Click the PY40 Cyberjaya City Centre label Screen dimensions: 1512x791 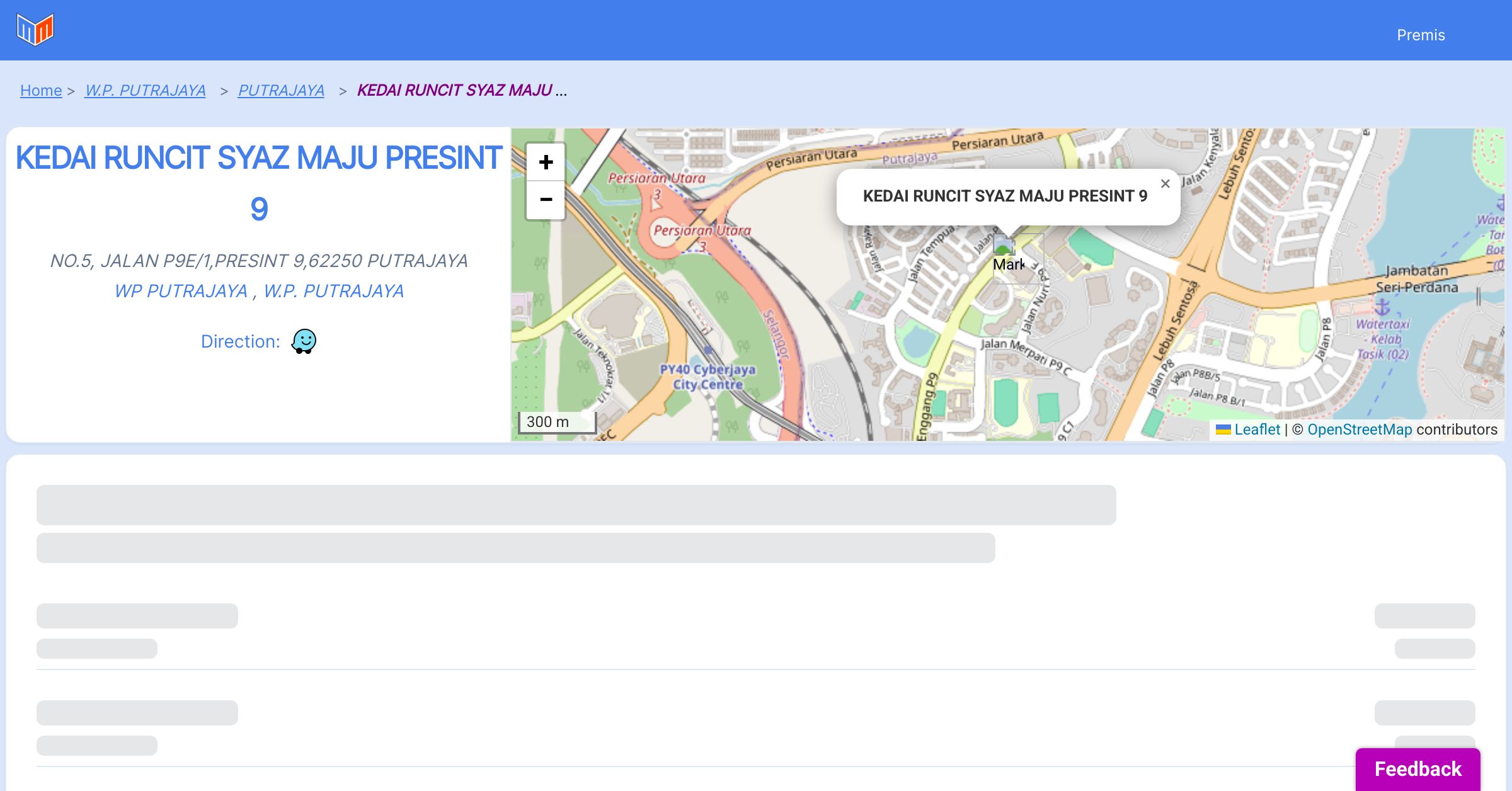click(x=707, y=377)
